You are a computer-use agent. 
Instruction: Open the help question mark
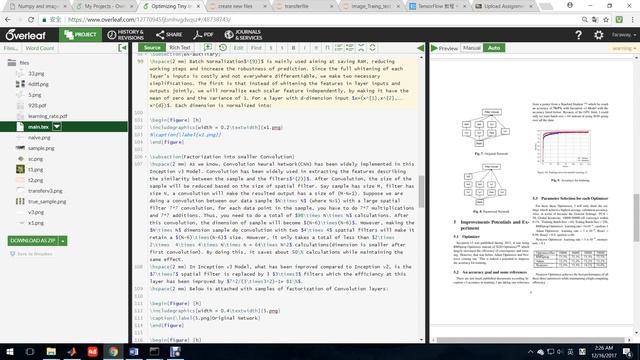point(578,35)
